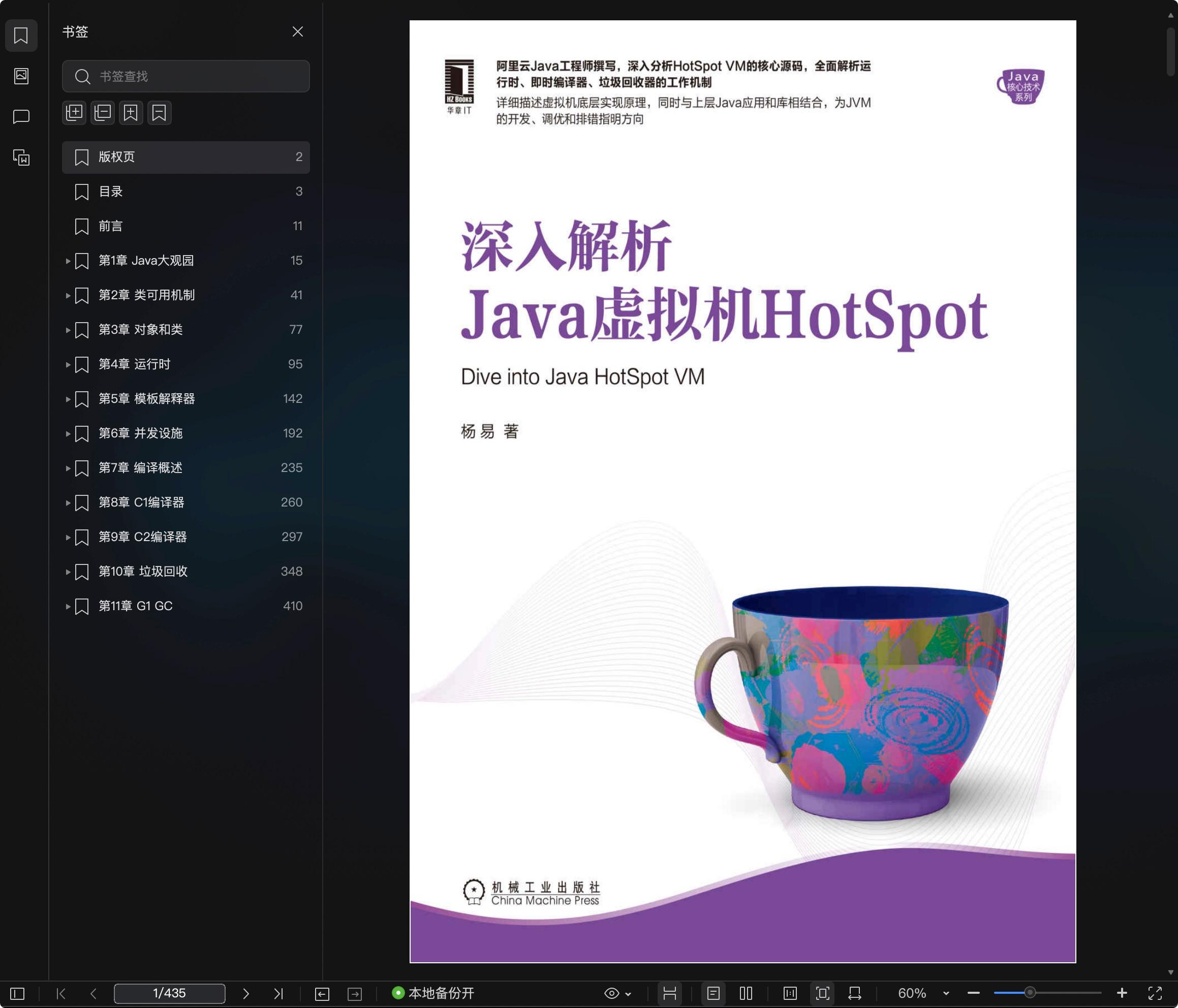Select two-page view
Image resolution: width=1178 pixels, height=1008 pixels.
[746, 993]
